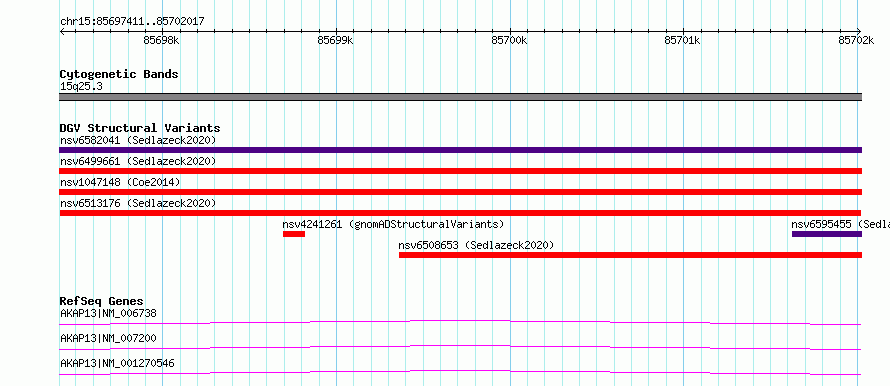The image size is (890, 386).
Task: Click the chr15:85697411..85702017 coordinate label
Action: click(x=132, y=22)
